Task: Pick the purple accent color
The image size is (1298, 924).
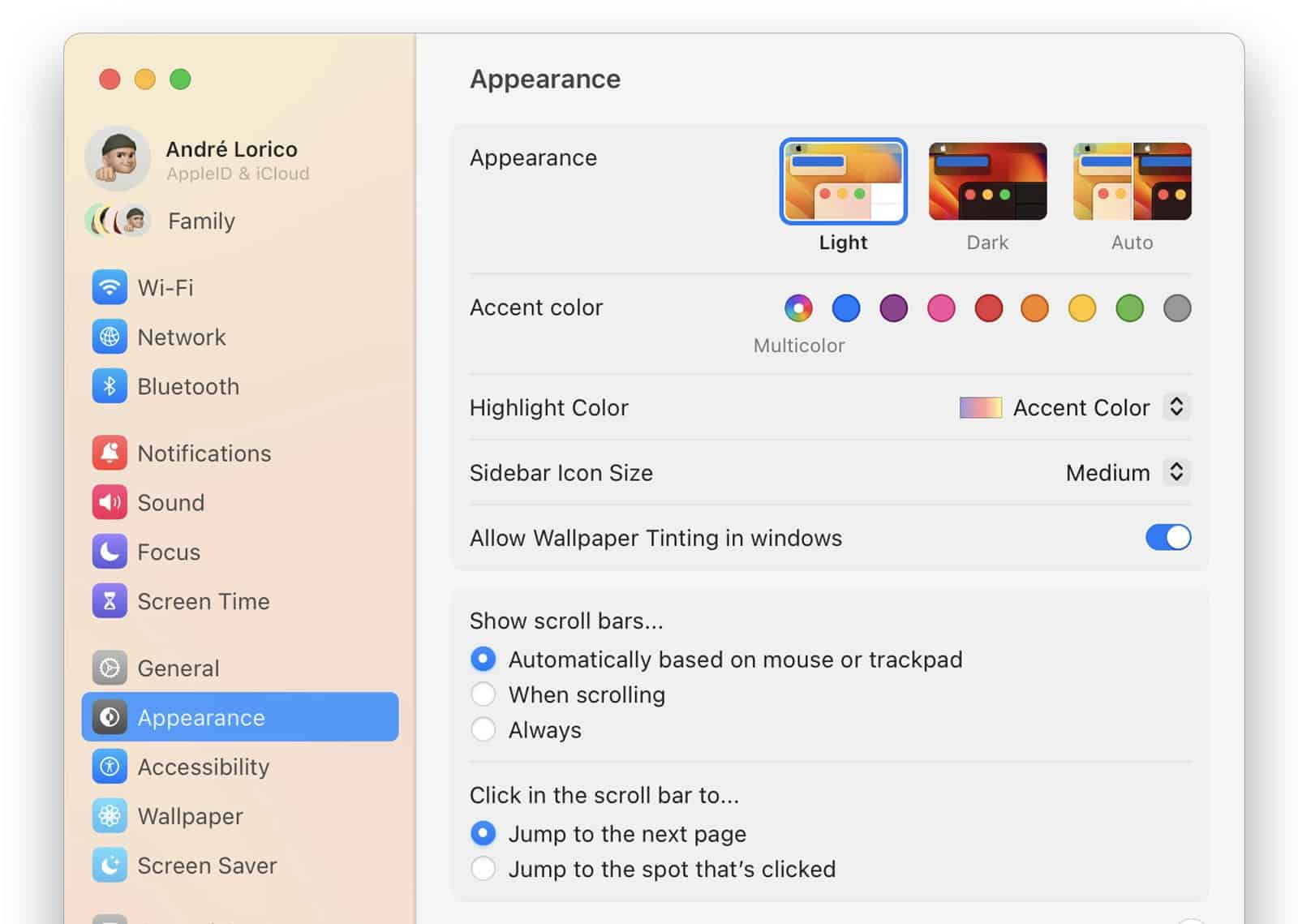Action: pos(893,308)
